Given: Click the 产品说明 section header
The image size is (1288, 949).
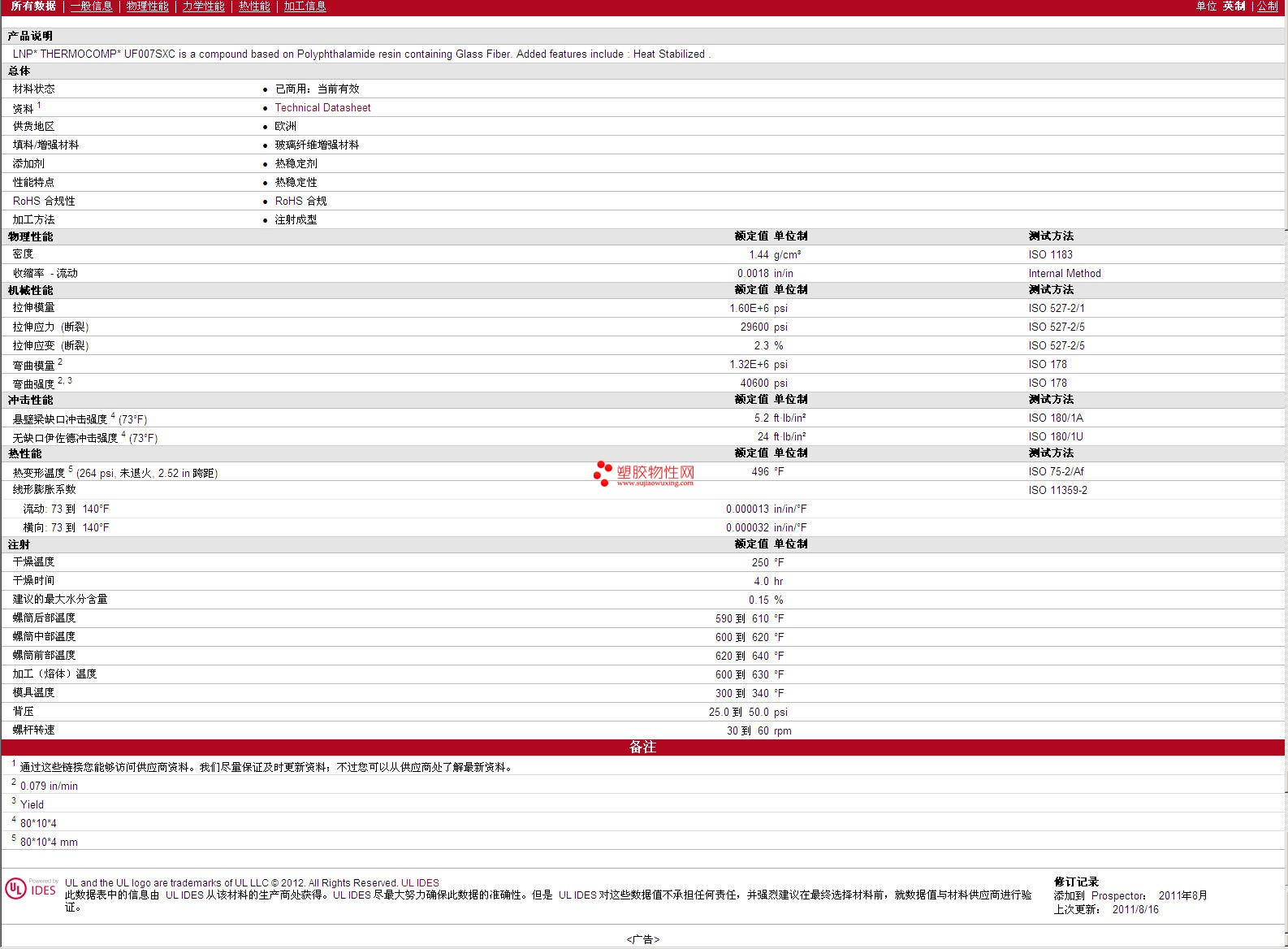Looking at the screenshot, I should tap(30, 36).
